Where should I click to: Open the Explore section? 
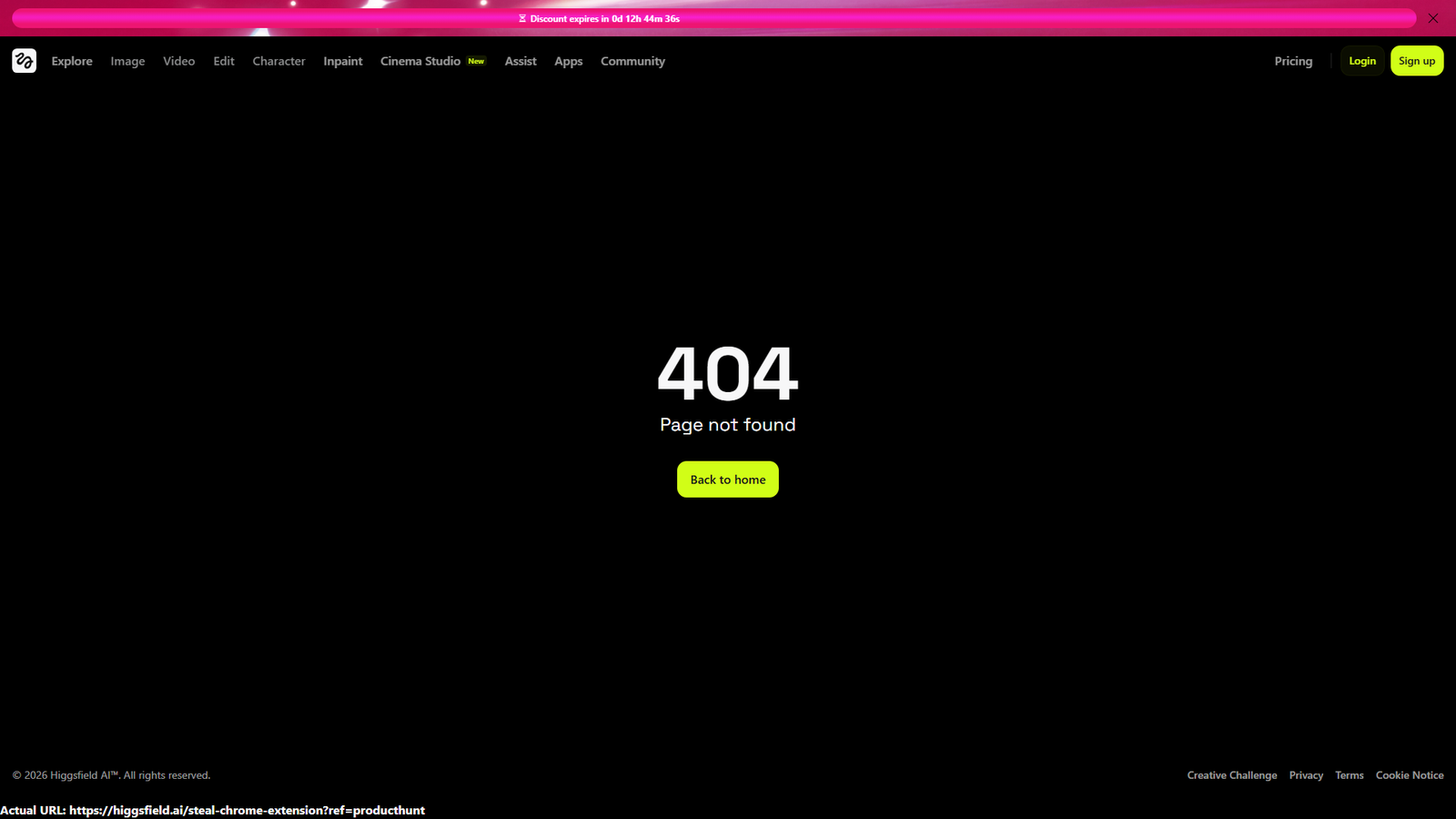click(72, 61)
